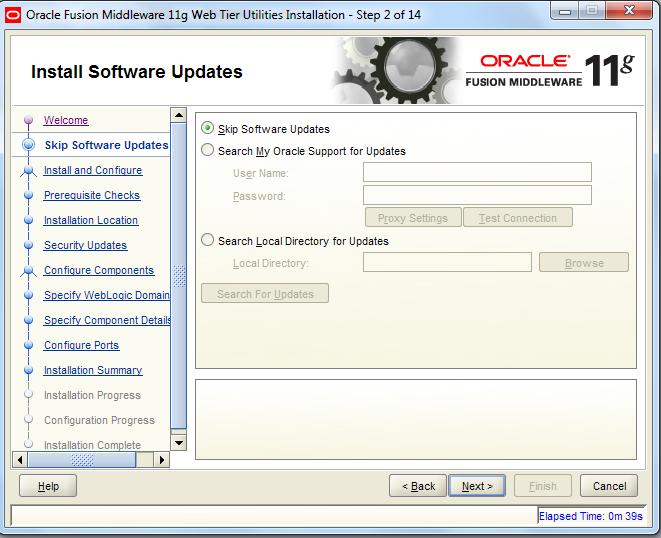Open Prerequisite Checks step
This screenshot has height=538, width=661.
tap(92, 195)
